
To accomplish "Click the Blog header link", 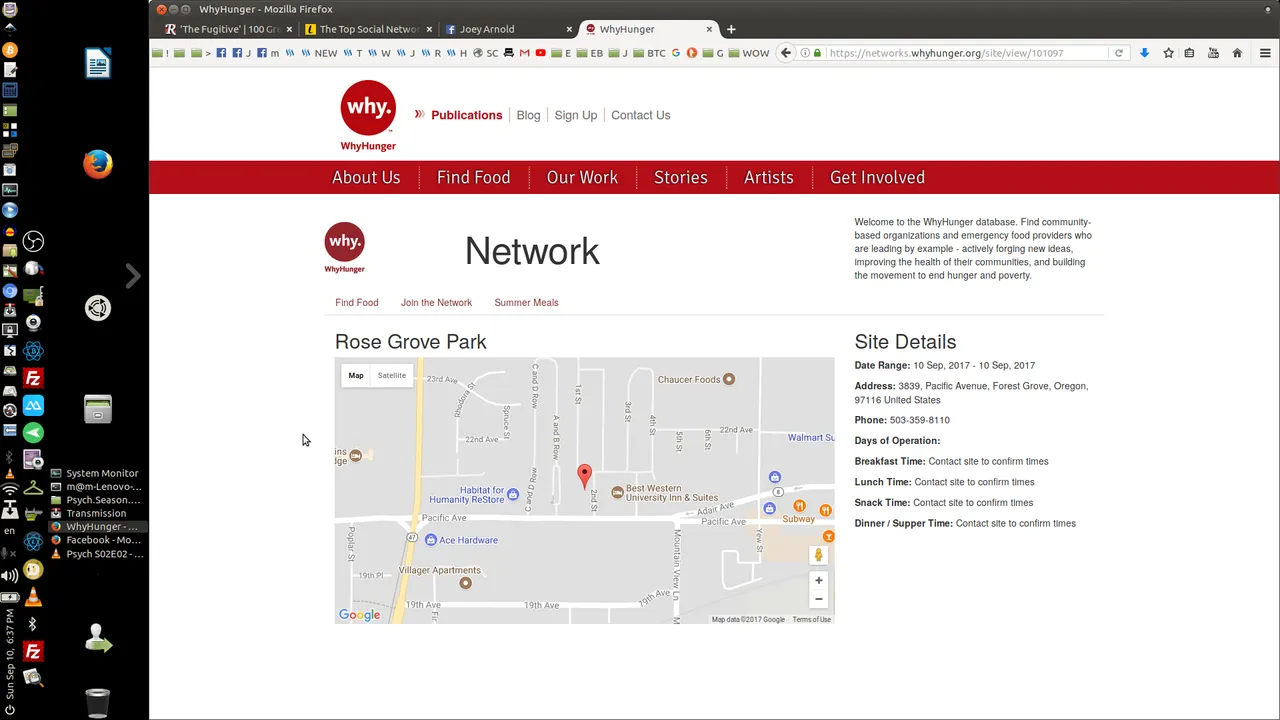I will pos(528,115).
